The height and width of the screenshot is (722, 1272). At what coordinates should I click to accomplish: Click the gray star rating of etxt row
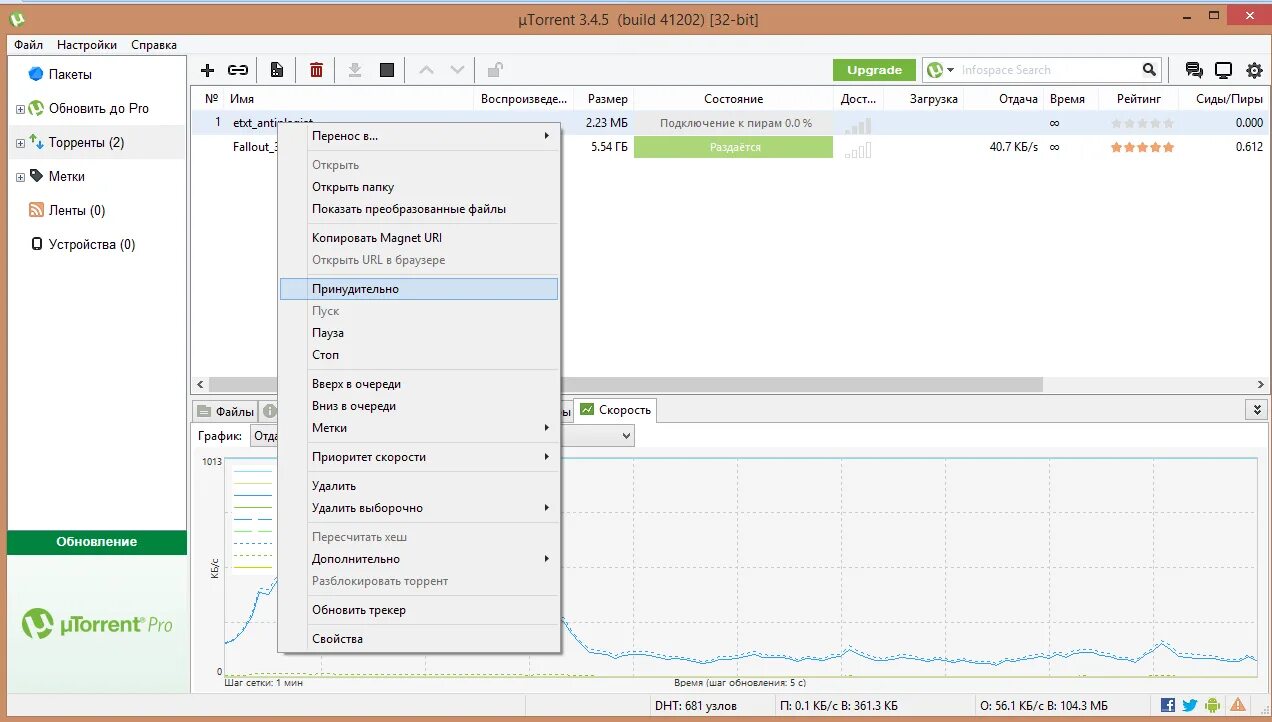pos(1142,123)
